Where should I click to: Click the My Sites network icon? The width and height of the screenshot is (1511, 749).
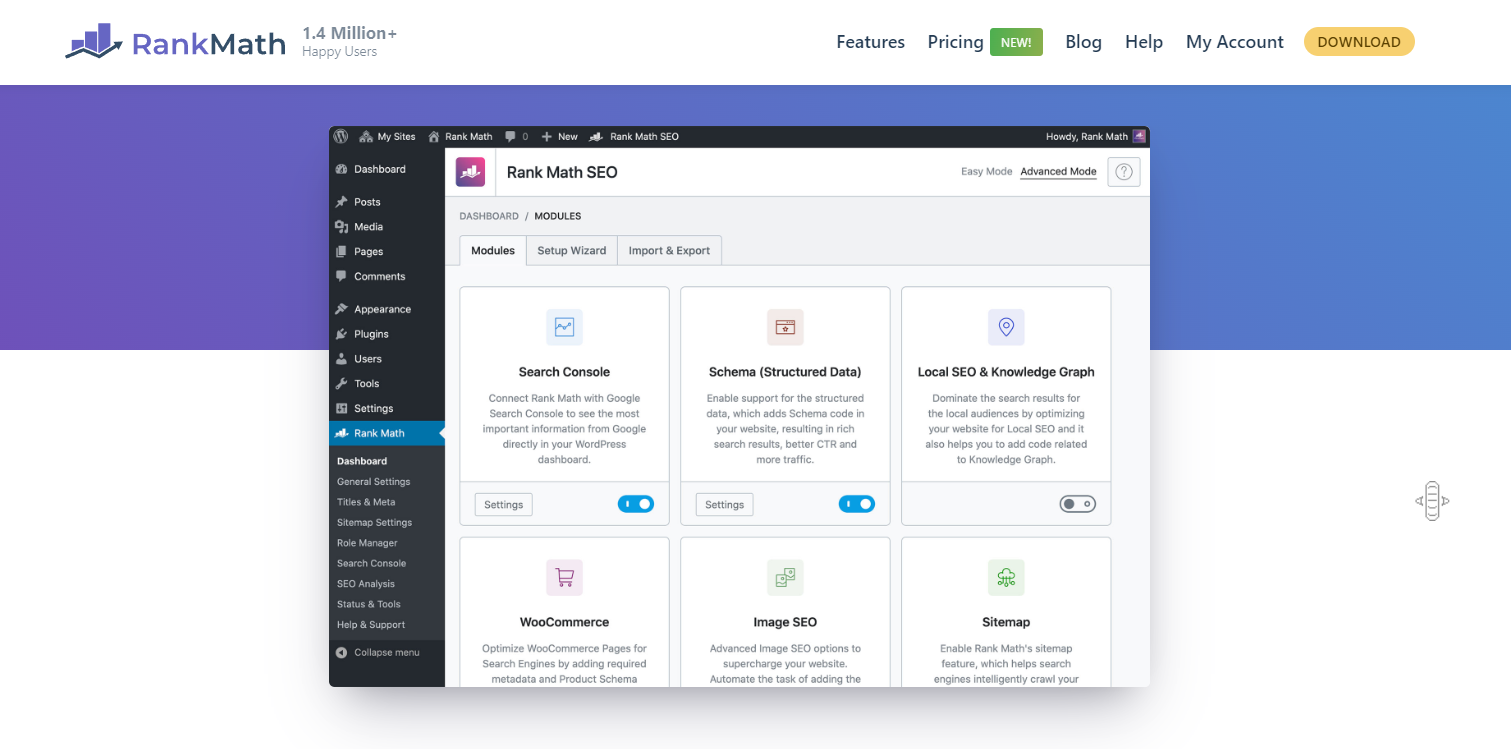coord(366,136)
